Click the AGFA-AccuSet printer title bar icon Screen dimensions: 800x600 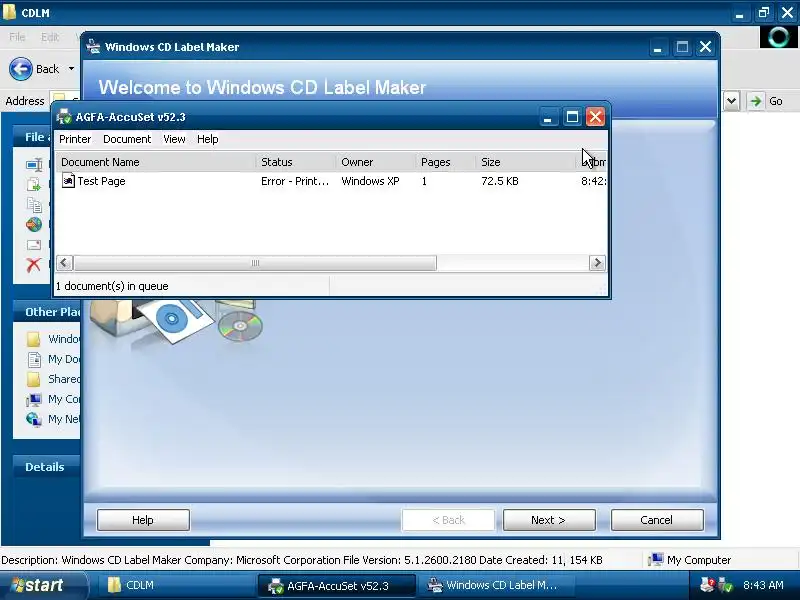tap(64, 117)
